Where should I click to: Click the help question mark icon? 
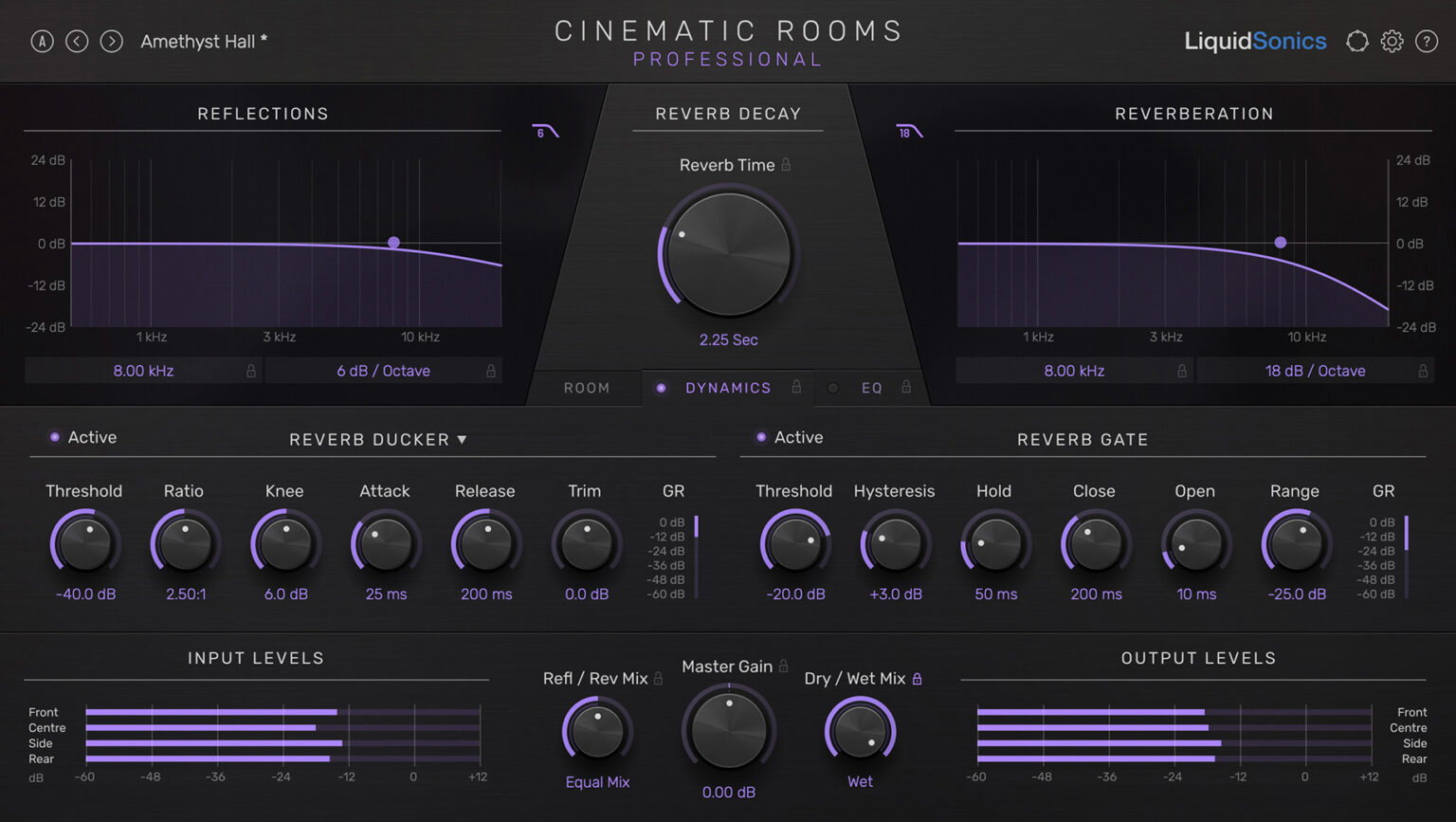point(1426,41)
